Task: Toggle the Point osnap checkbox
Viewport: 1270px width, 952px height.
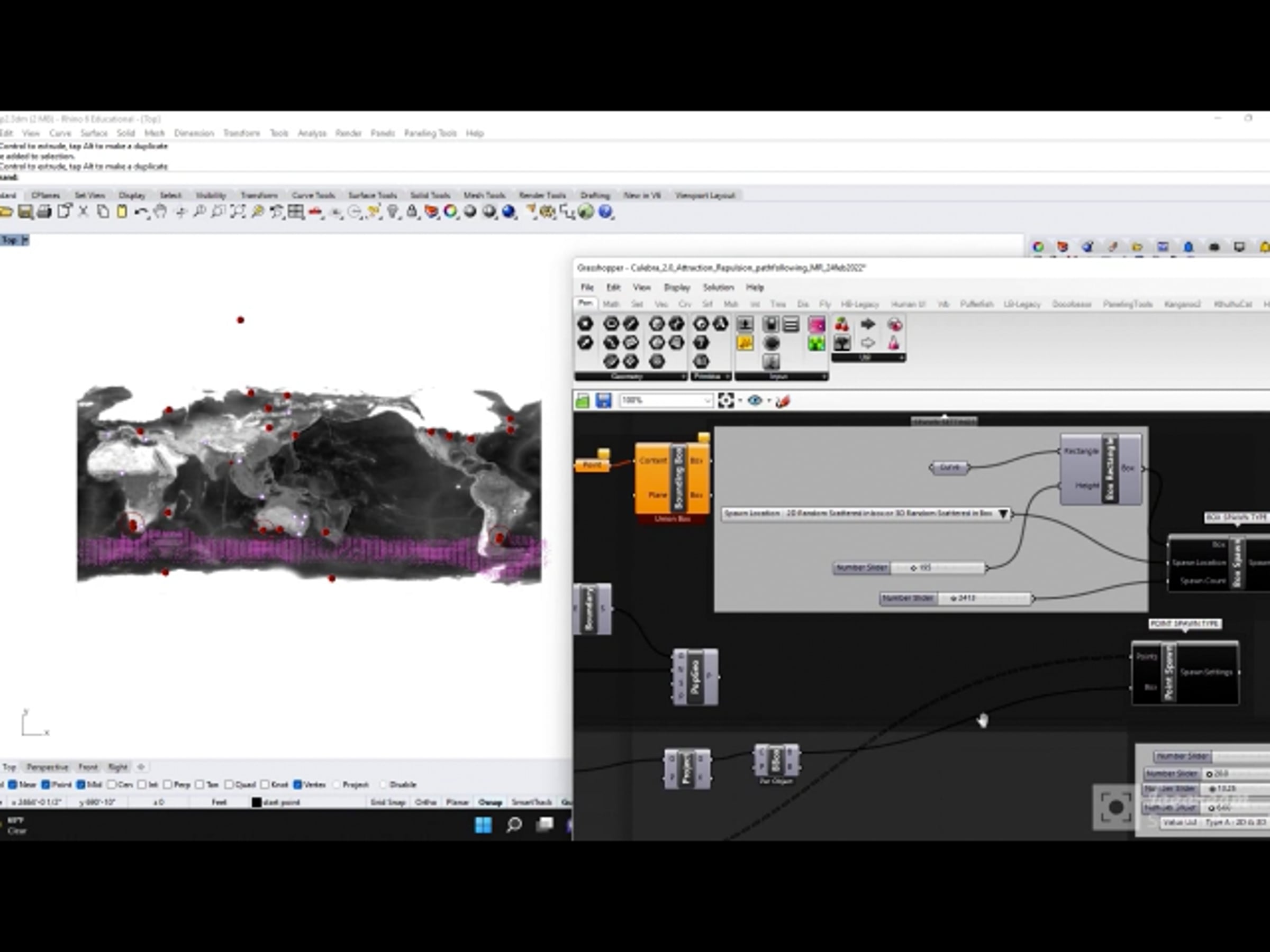Action: point(46,784)
